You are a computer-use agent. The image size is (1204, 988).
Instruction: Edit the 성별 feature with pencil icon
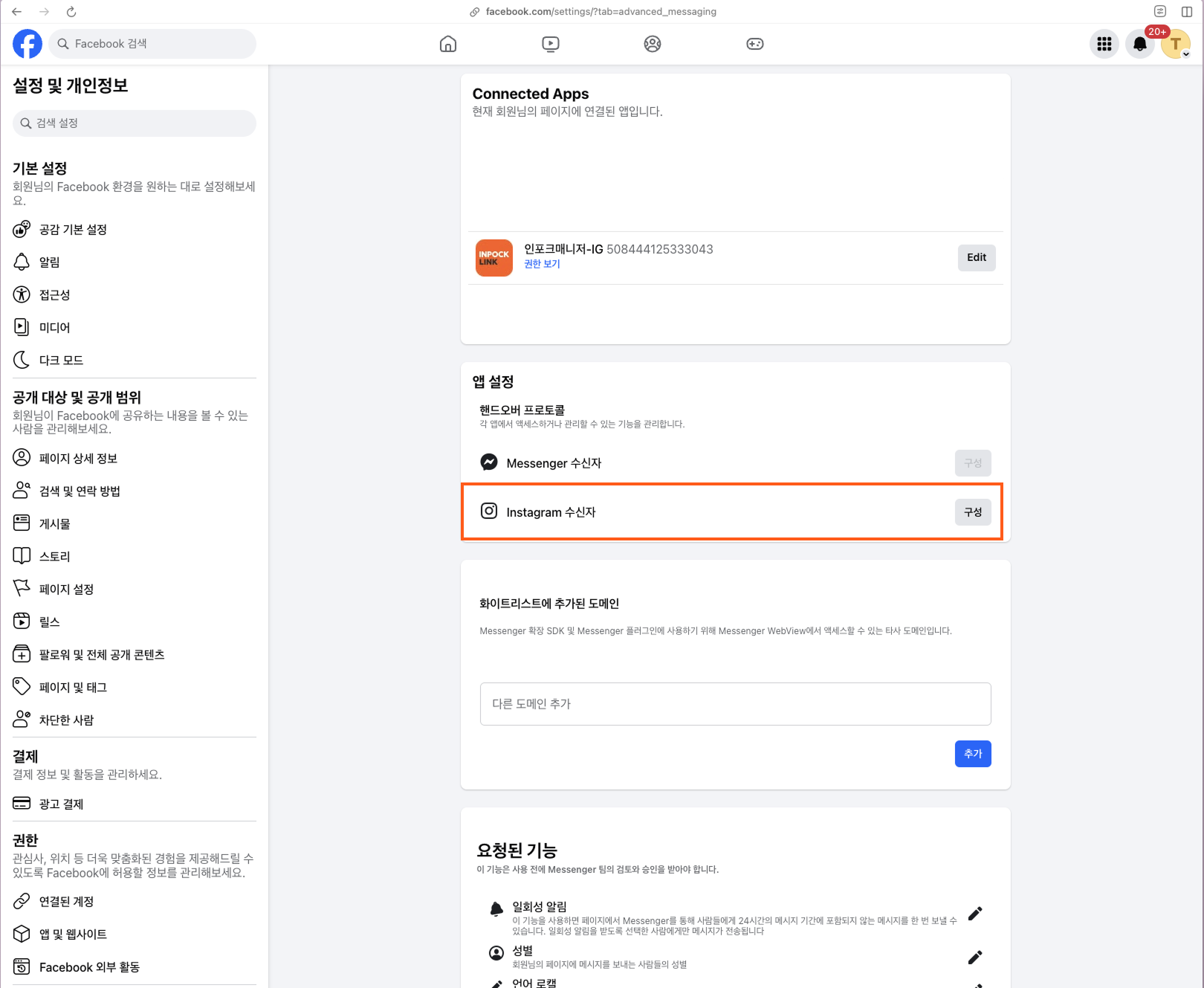[975, 958]
